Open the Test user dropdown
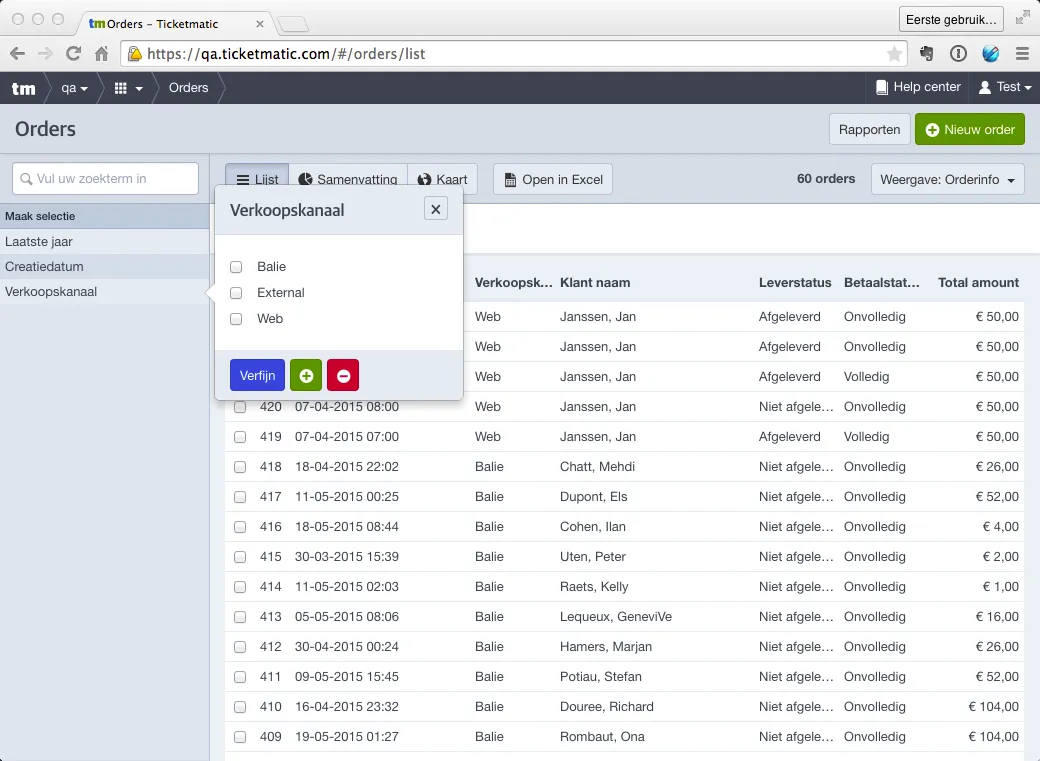This screenshot has width=1040, height=761. (x=1006, y=88)
